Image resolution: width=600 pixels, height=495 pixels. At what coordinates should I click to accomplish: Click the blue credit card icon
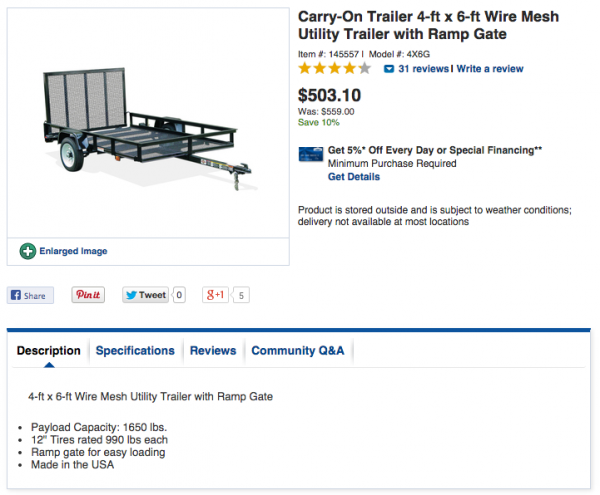coord(310,153)
